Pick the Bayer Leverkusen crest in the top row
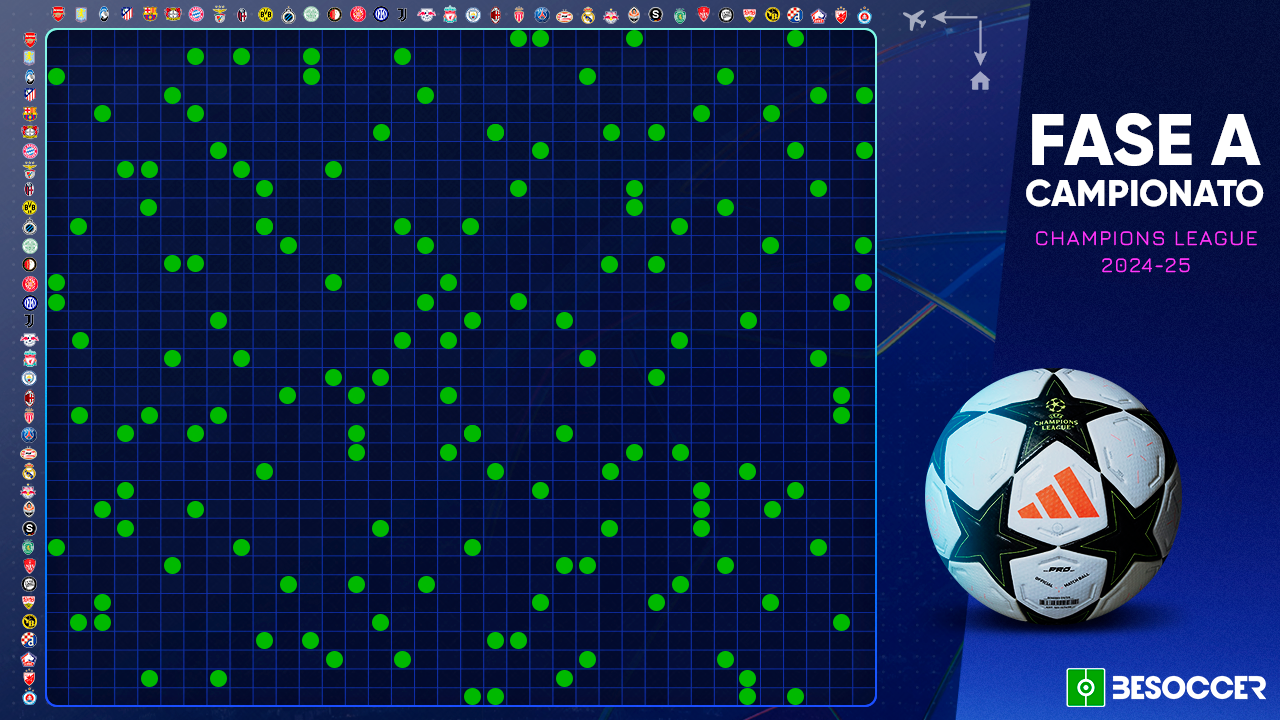The width and height of the screenshot is (1280, 720). point(172,14)
